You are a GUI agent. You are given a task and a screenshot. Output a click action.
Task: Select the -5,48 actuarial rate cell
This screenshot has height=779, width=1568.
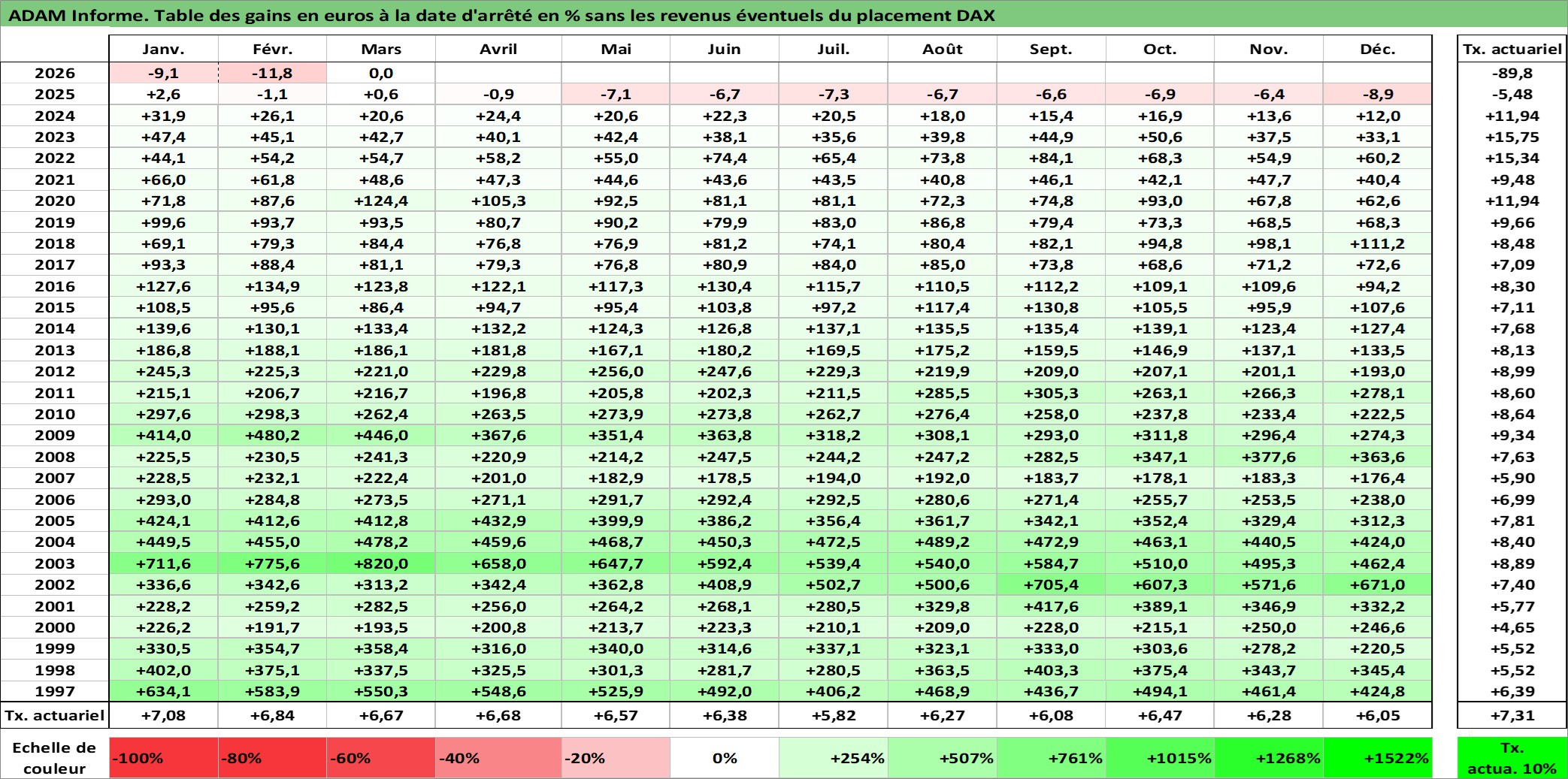(x=1512, y=94)
